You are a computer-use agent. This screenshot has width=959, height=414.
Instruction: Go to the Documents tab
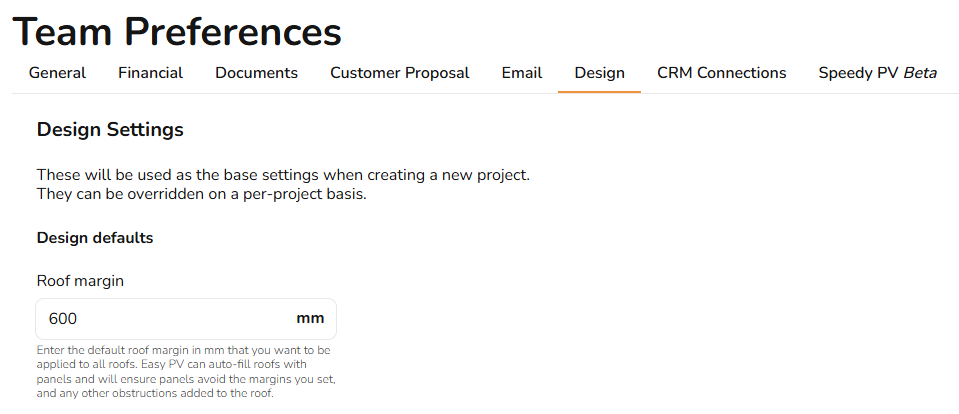tap(256, 73)
